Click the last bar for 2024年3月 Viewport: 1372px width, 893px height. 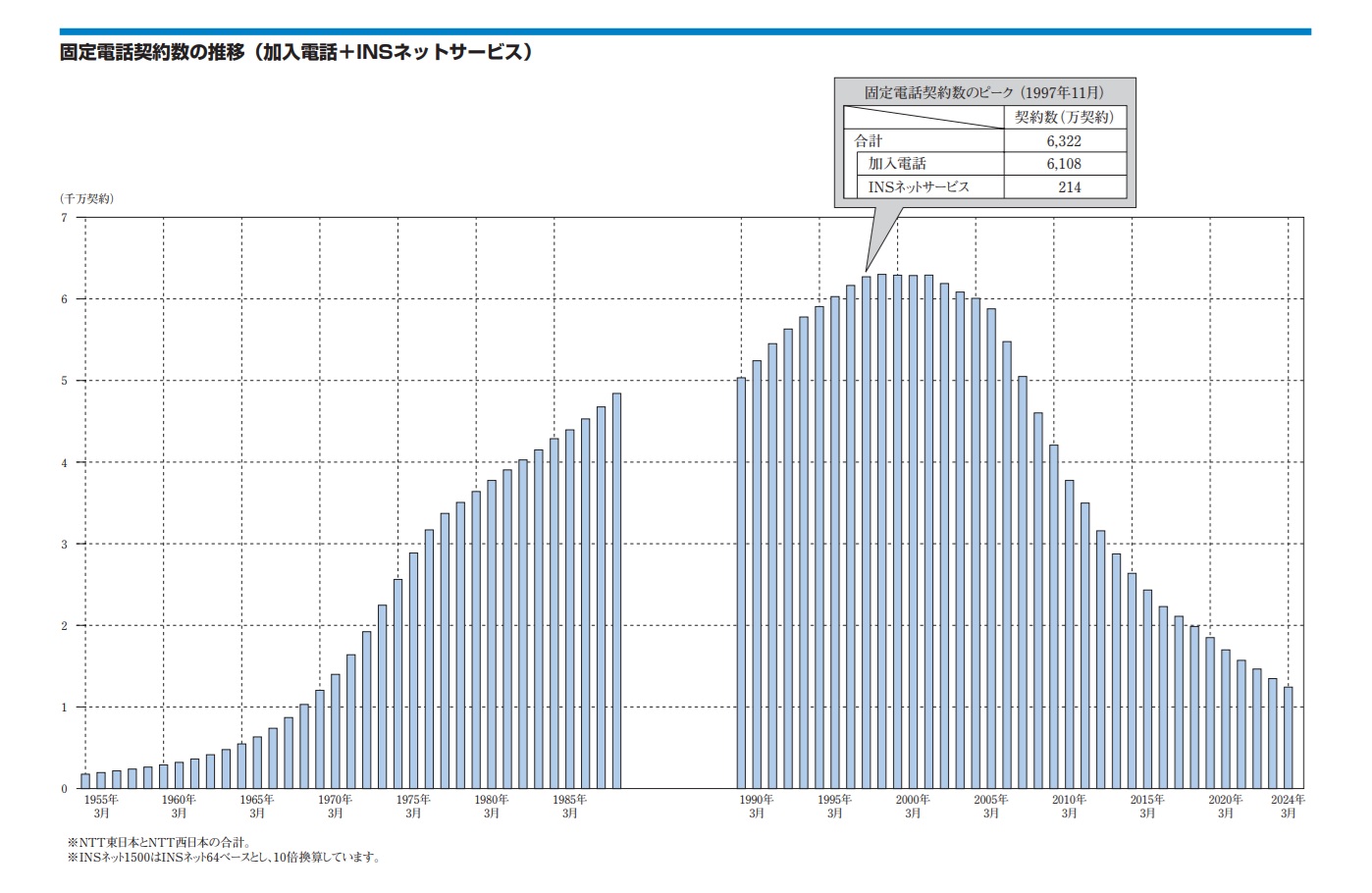pyautogui.click(x=1288, y=738)
